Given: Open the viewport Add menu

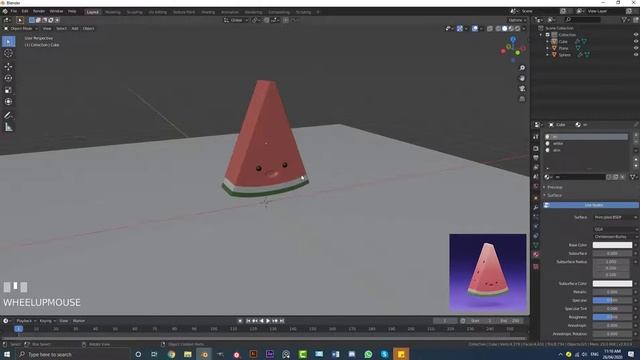Looking at the screenshot, I should (x=75, y=29).
